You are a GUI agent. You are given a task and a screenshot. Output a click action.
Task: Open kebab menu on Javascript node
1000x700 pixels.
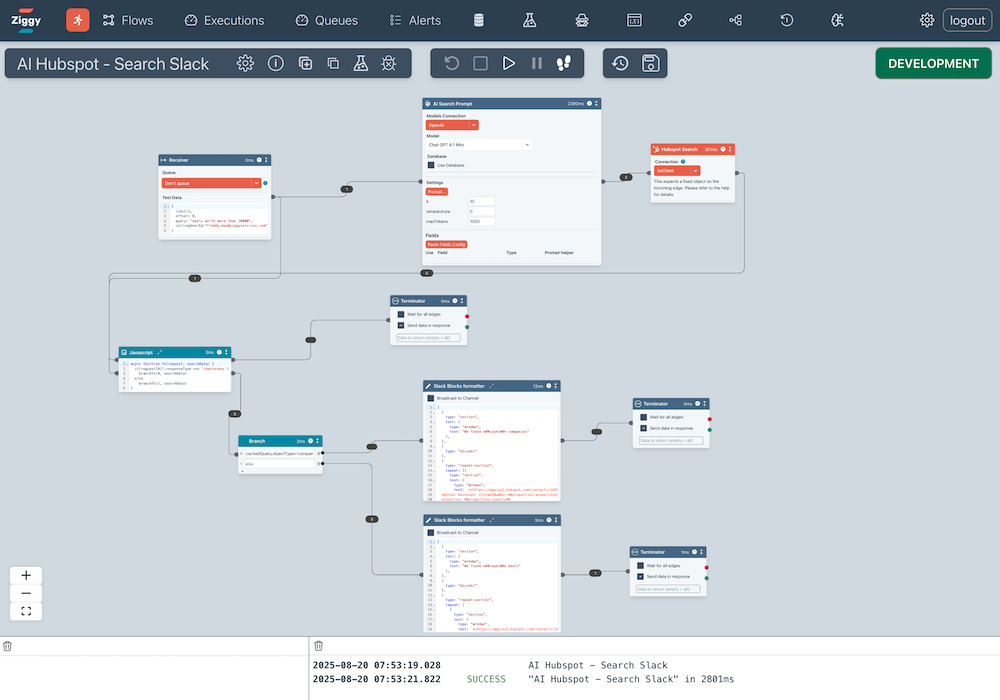click(x=226, y=352)
